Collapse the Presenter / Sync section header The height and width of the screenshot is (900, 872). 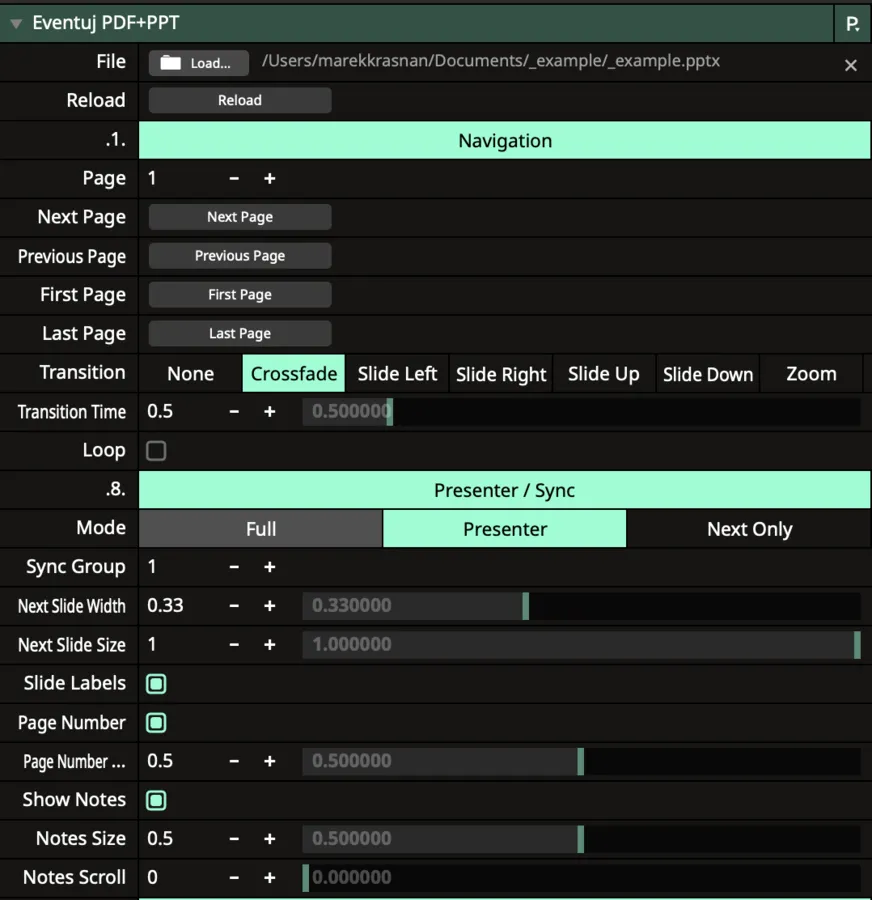(505, 490)
